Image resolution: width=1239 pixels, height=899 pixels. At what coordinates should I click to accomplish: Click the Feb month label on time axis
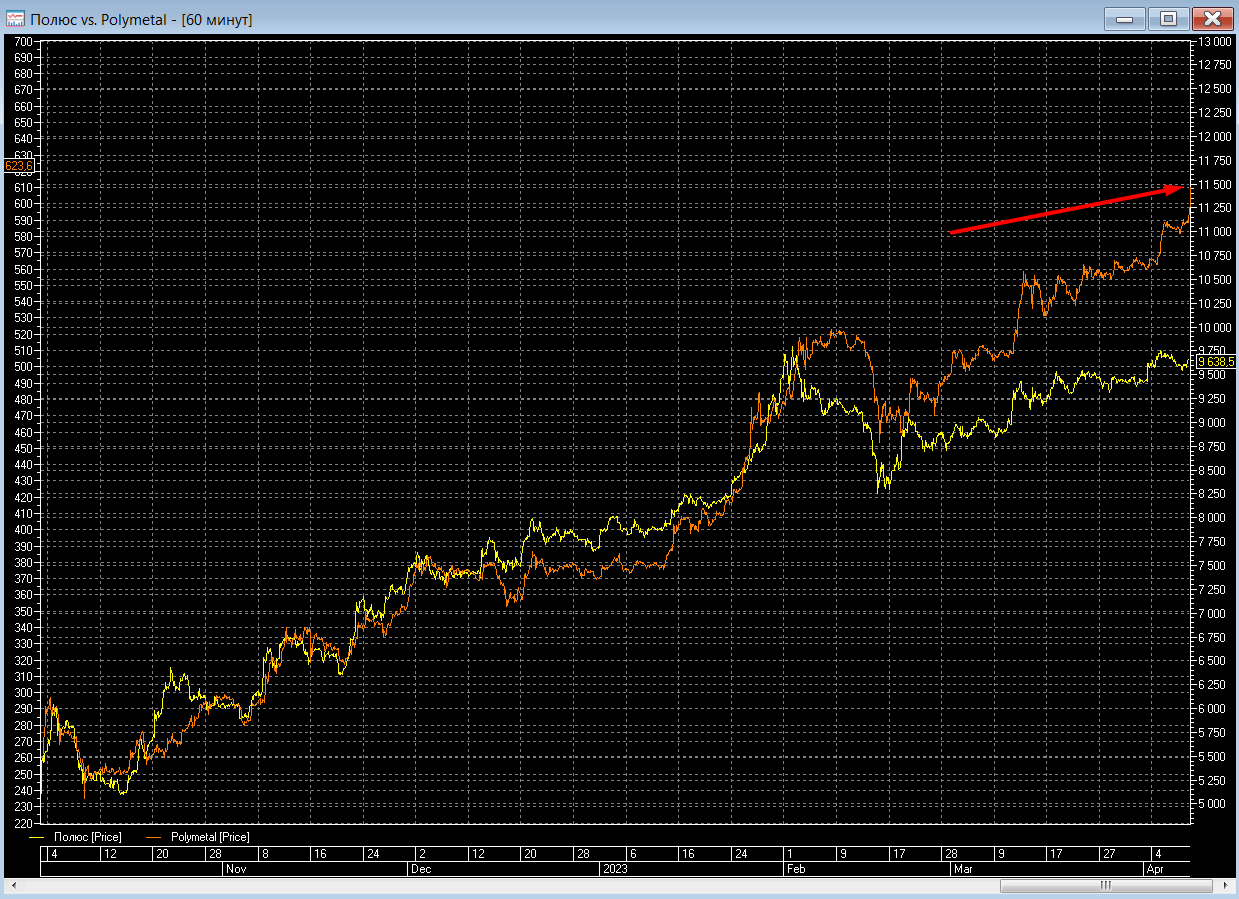point(796,870)
